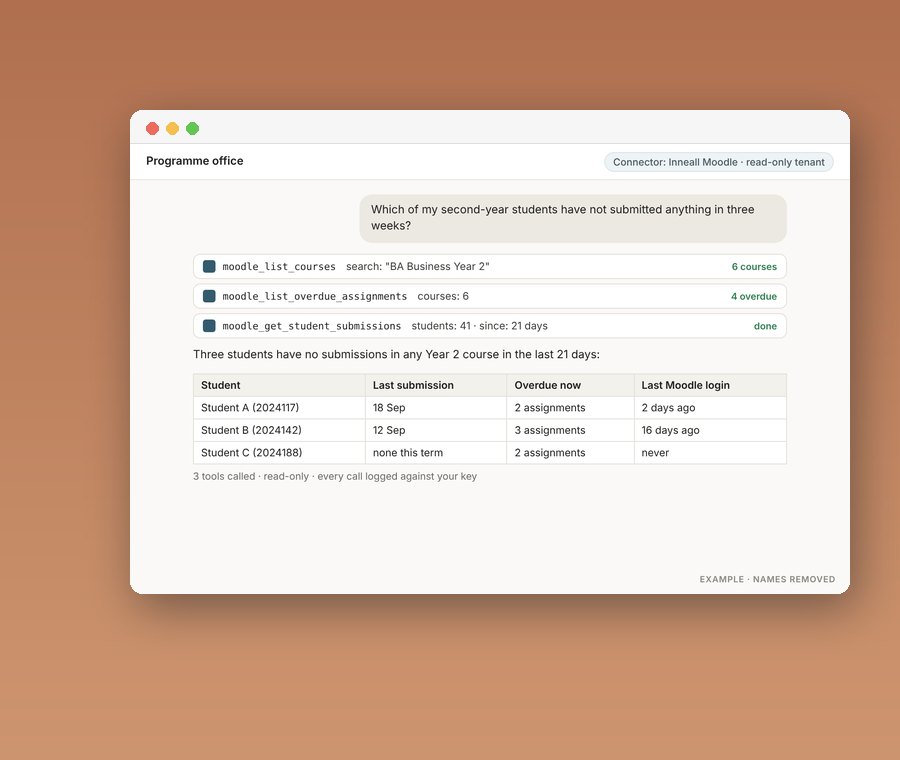Click 'students: 41 · since: 21 days' parameter
900x760 pixels.
(x=479, y=326)
